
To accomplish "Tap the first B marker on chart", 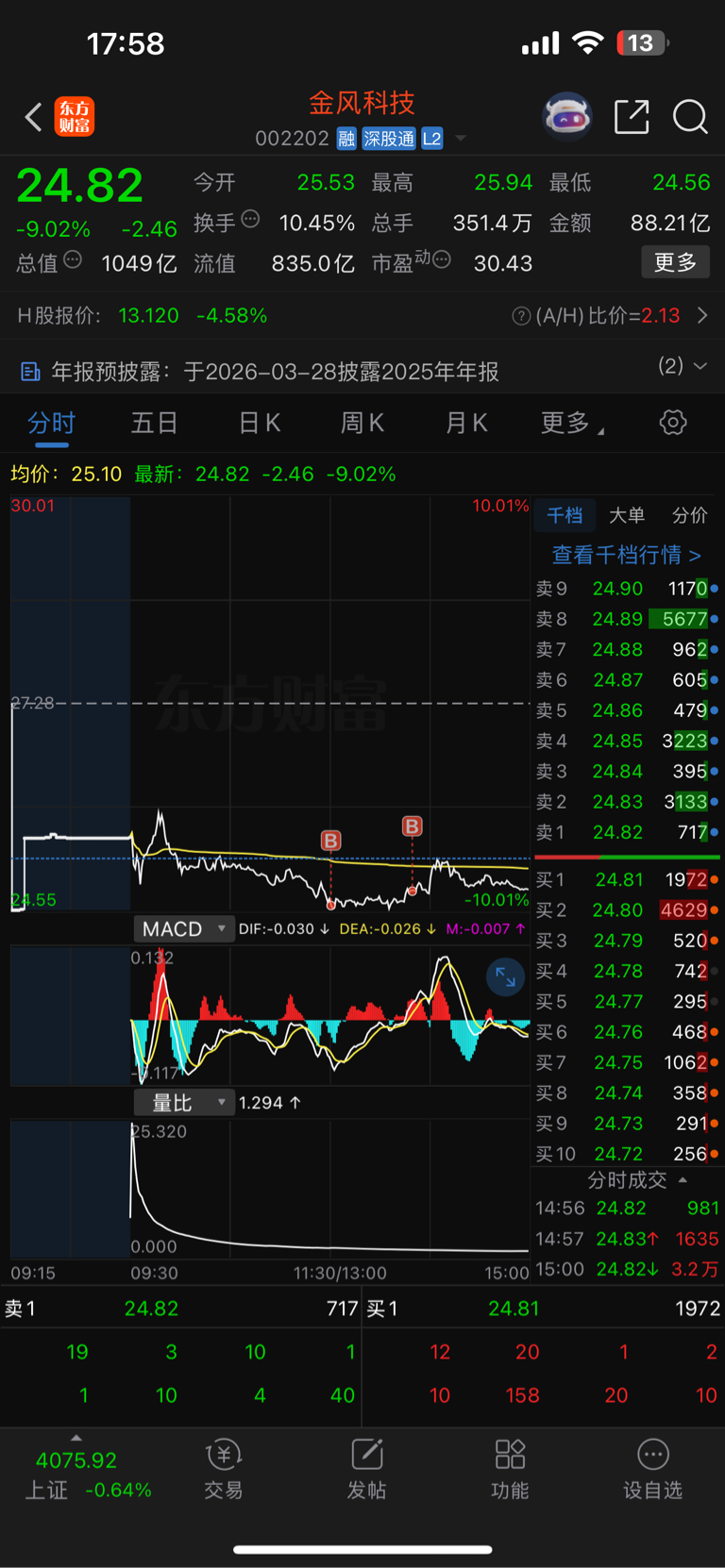I will click(330, 841).
